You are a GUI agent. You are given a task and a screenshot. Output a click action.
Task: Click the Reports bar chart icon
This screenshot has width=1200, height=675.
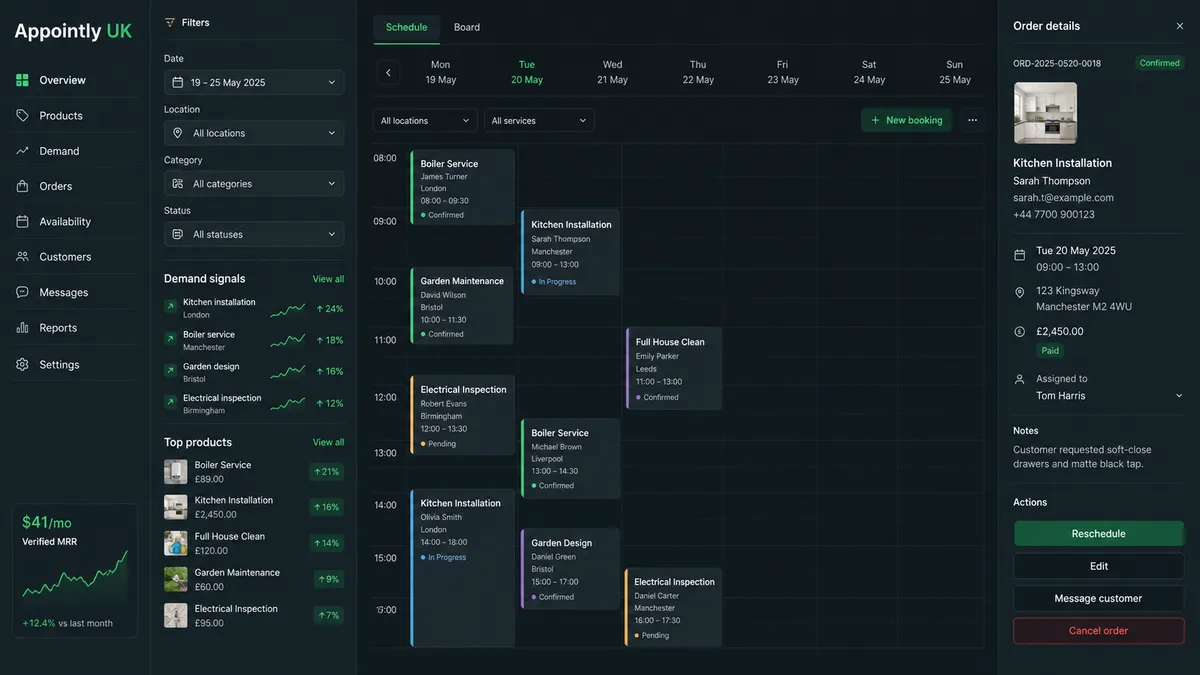(x=22, y=328)
